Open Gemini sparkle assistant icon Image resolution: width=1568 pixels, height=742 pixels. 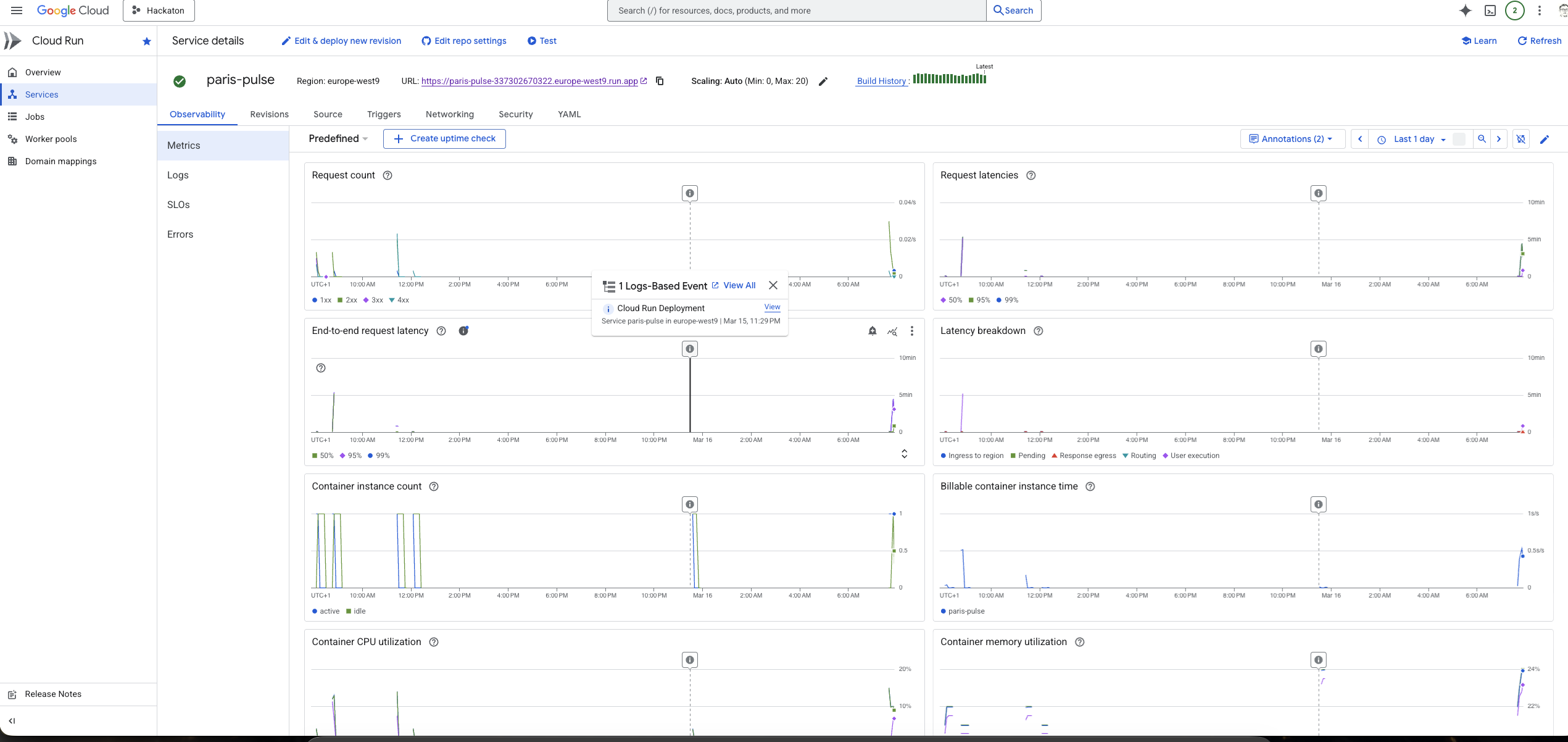click(1466, 10)
